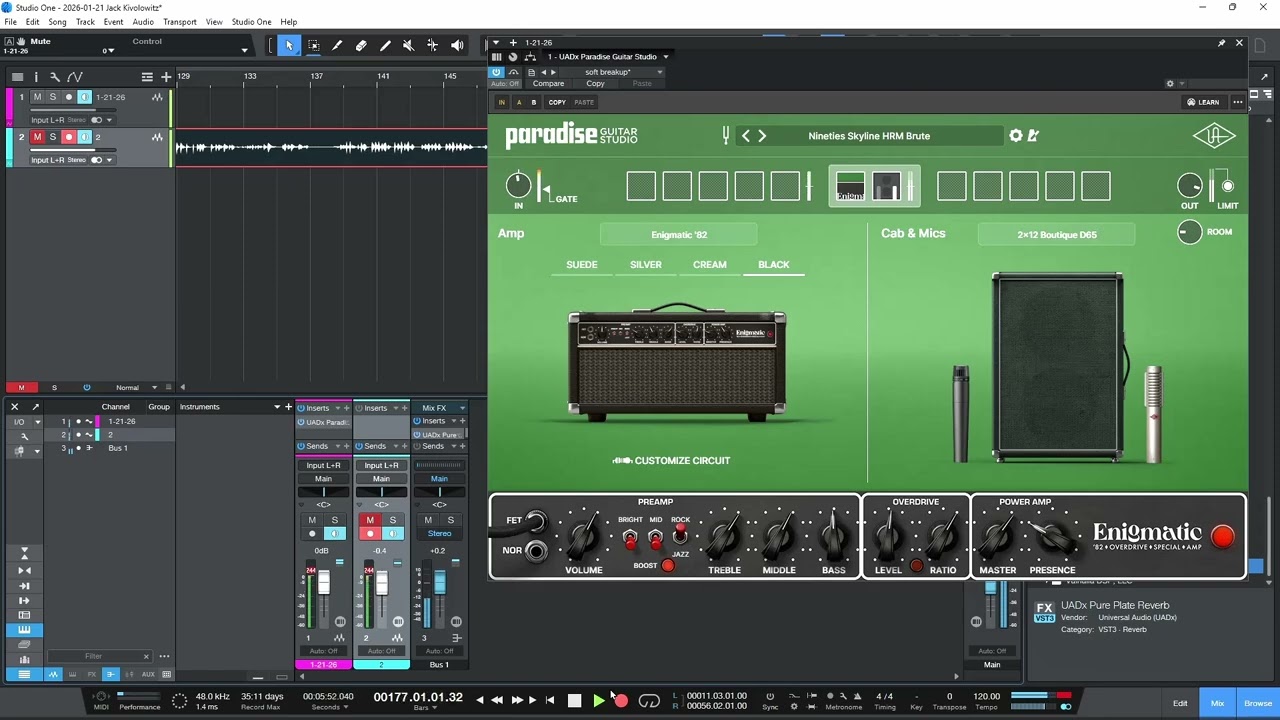
Task: Open Paradise Guitar Studio settings gear
Action: tap(1016, 136)
